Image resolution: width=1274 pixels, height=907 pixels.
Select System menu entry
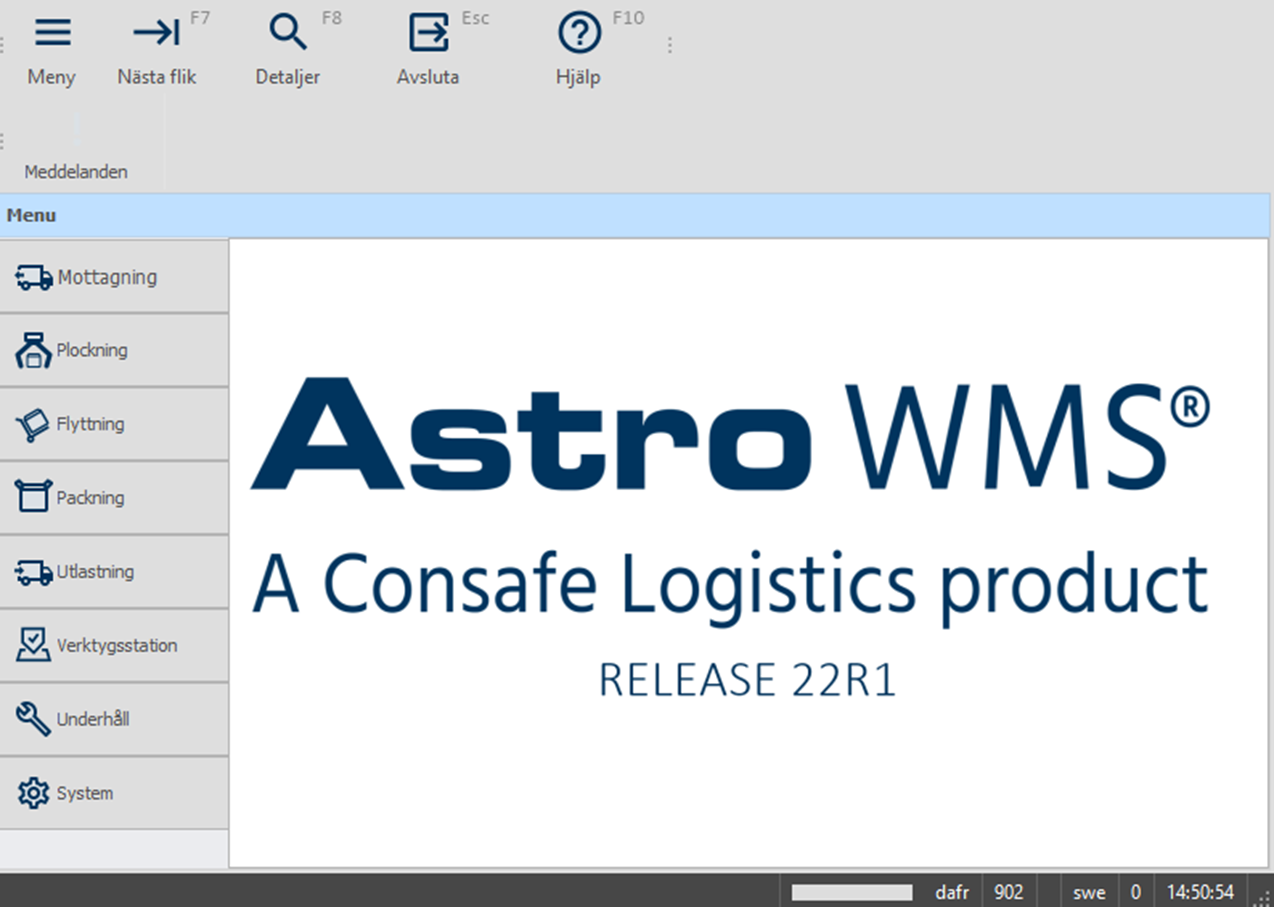pyautogui.click(x=114, y=793)
